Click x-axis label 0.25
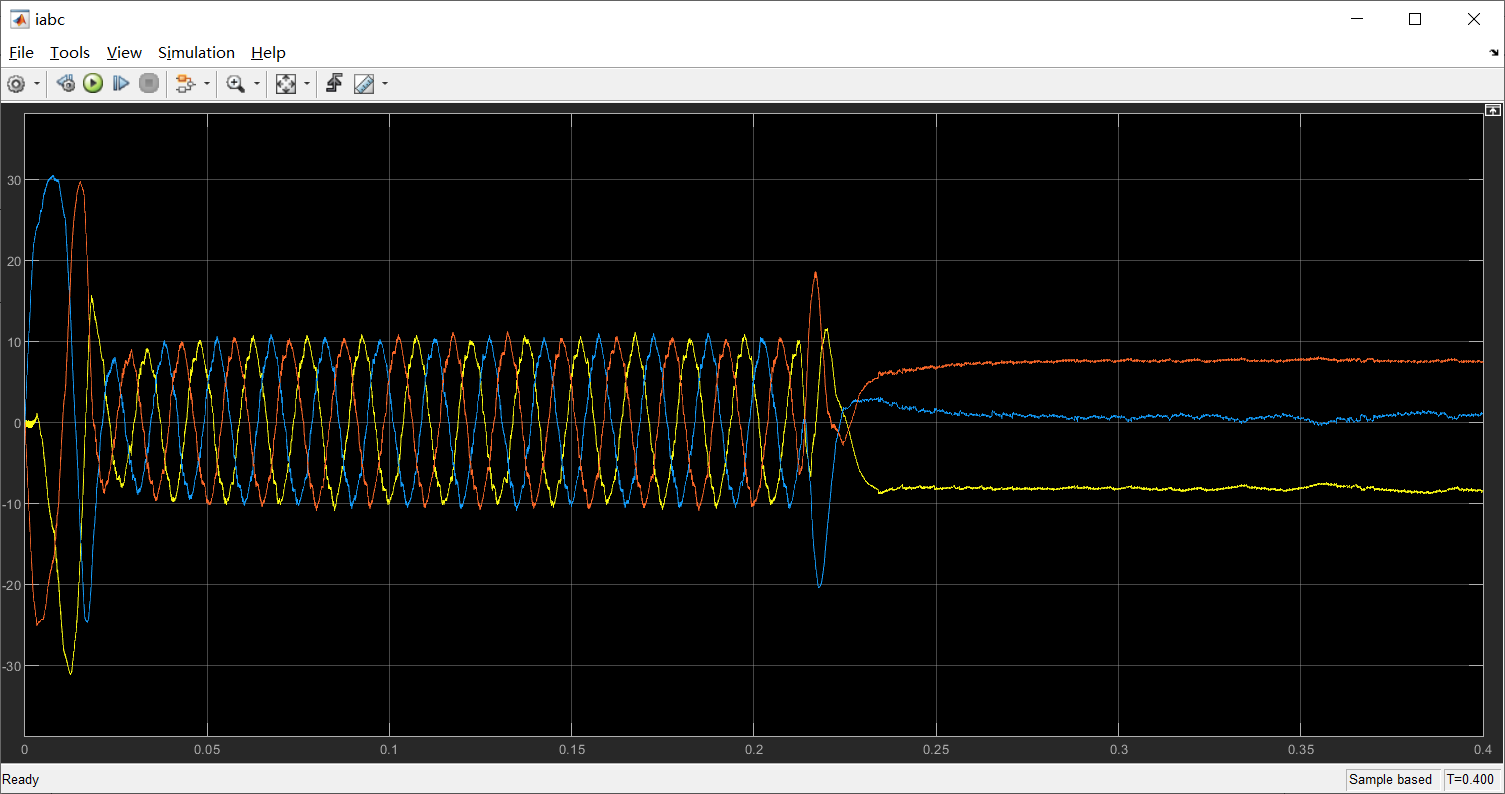Viewport: 1505px width, 794px height. tap(937, 749)
